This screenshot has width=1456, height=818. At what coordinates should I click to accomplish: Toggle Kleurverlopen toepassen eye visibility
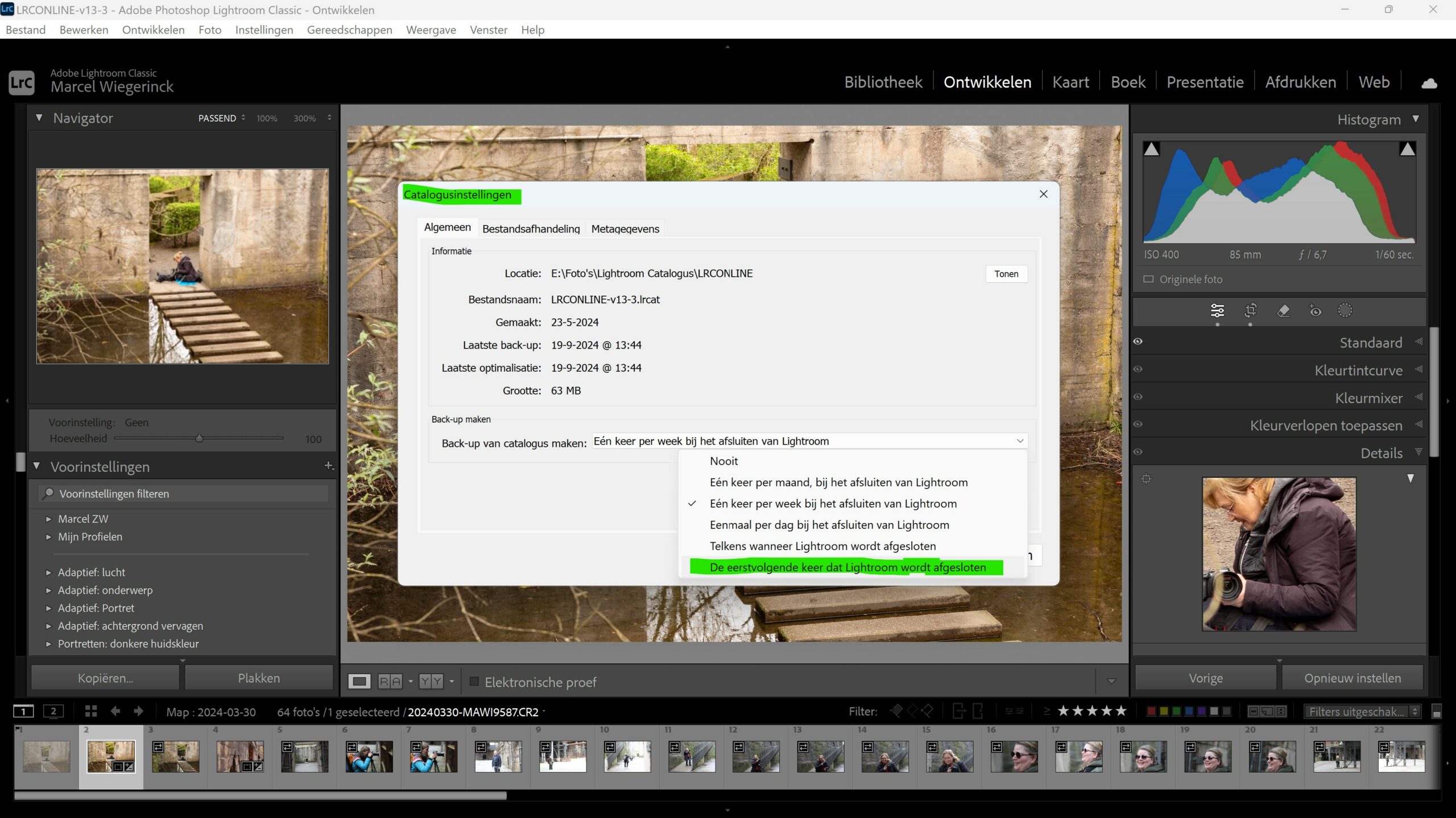(1137, 425)
